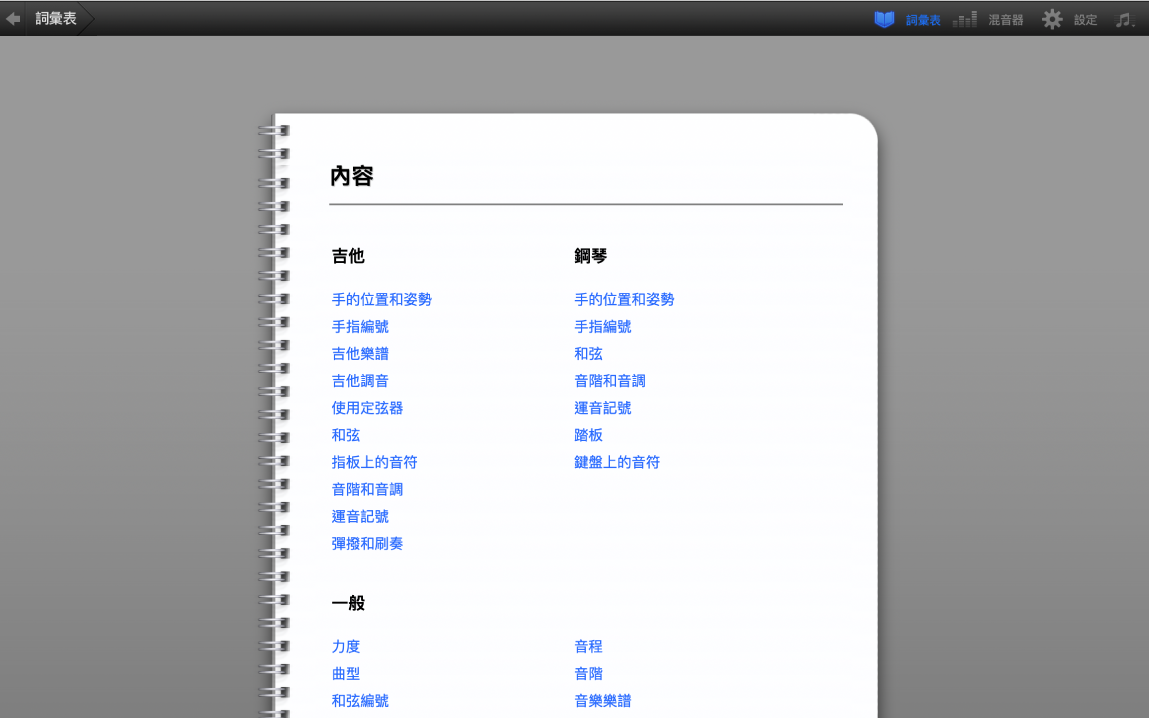Click the 詞彙表 breadcrumb header
The width and height of the screenshot is (1149, 718).
[55, 17]
